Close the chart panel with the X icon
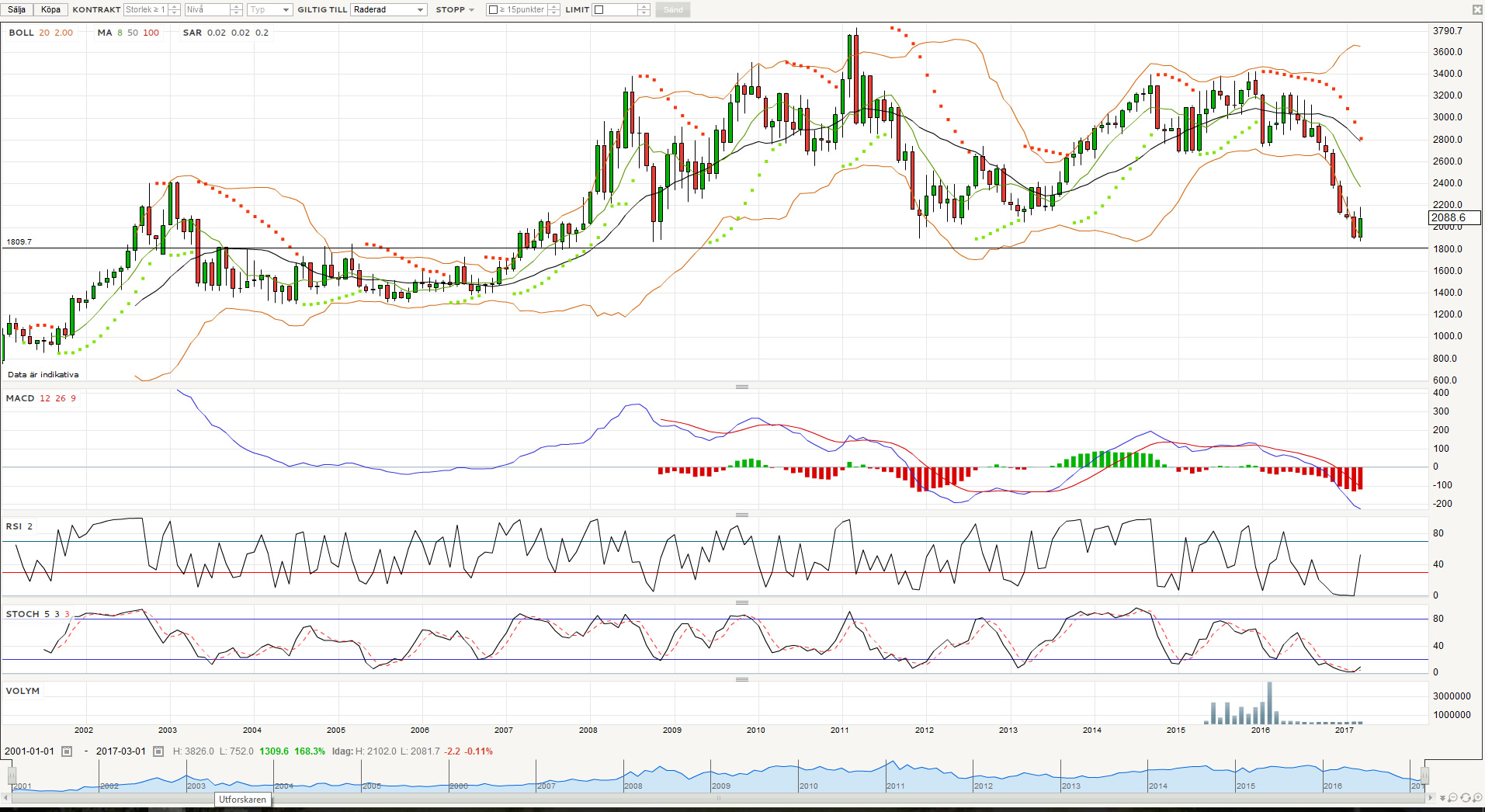 [x=1476, y=9]
